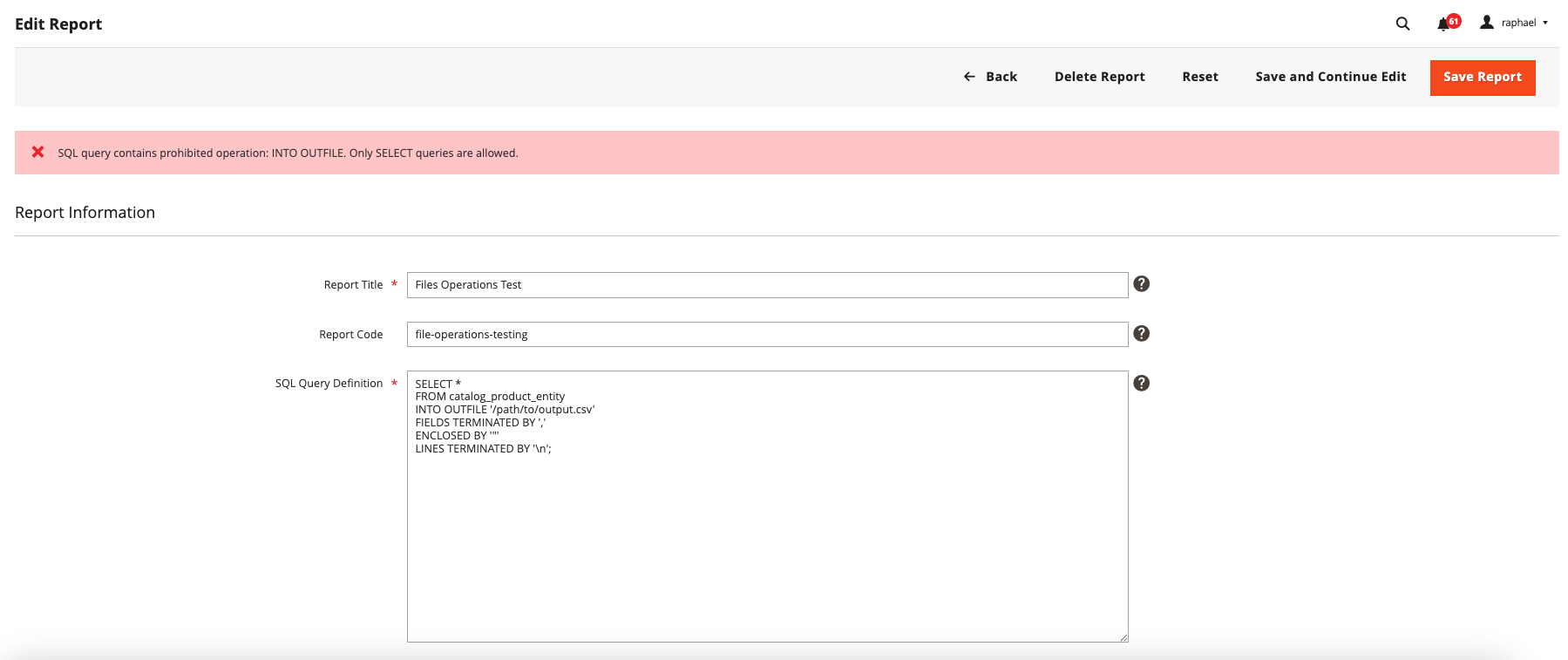This screenshot has width=1568, height=660.
Task: Click the orange Save Report button
Action: pos(1483,78)
